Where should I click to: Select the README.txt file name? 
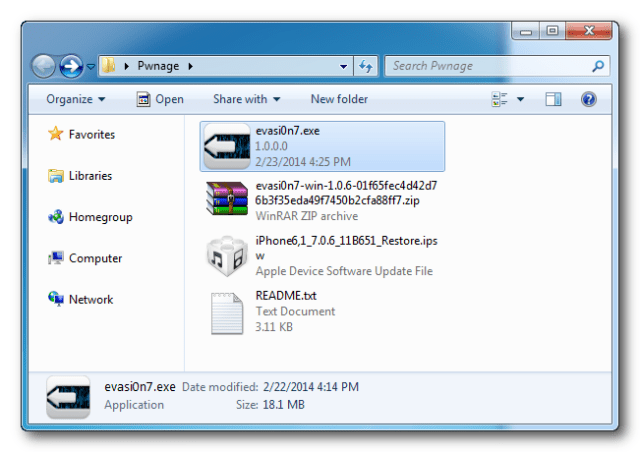pyautogui.click(x=286, y=295)
